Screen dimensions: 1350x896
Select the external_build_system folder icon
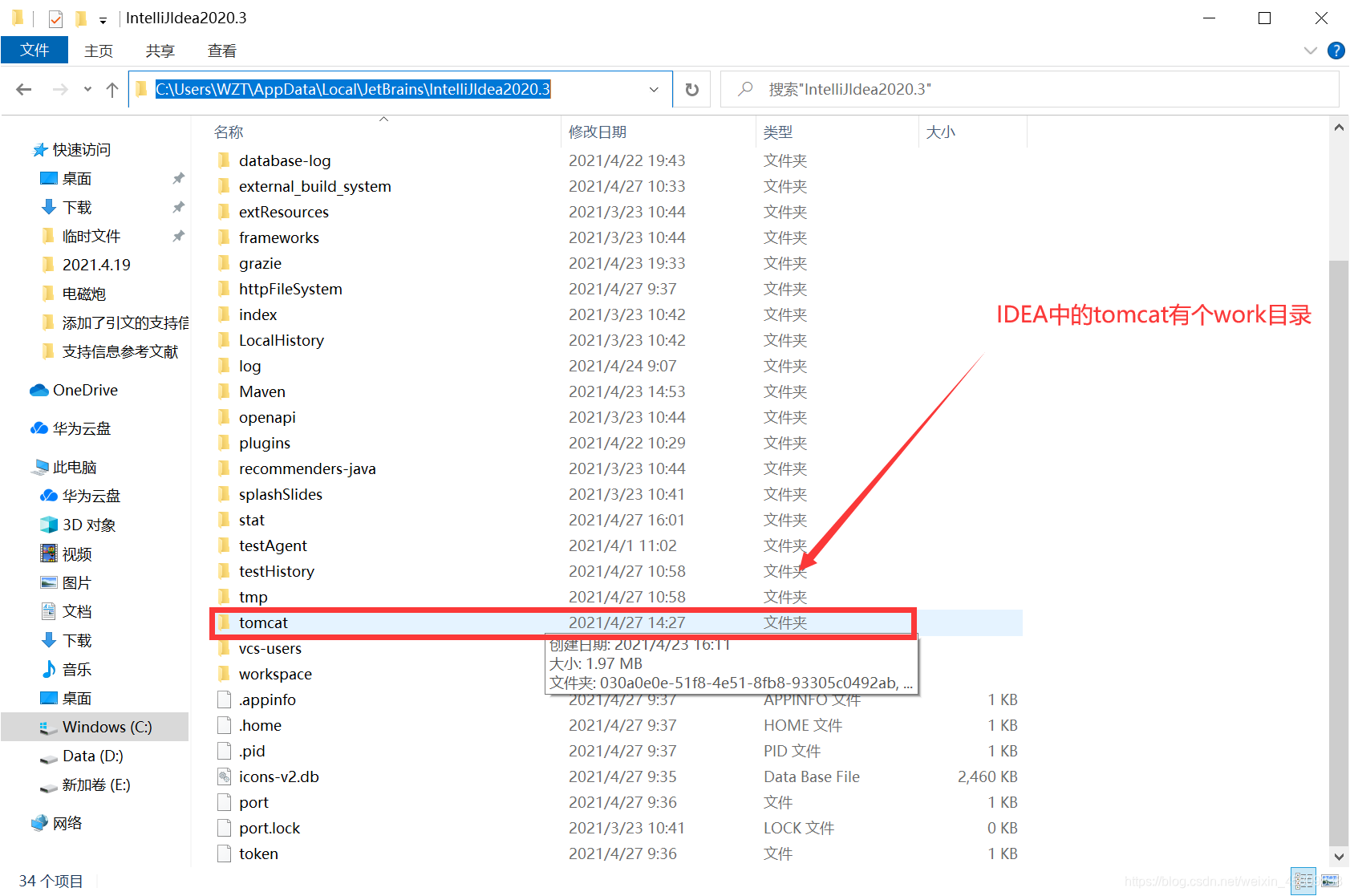tap(224, 186)
